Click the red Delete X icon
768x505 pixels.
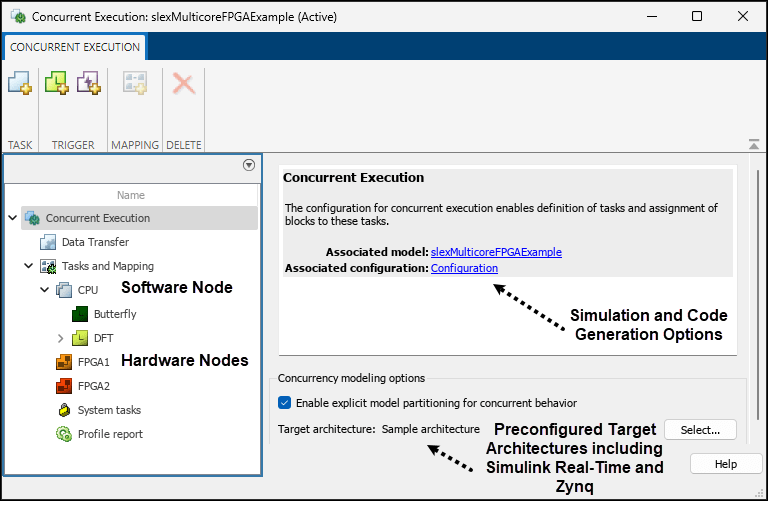pos(184,85)
